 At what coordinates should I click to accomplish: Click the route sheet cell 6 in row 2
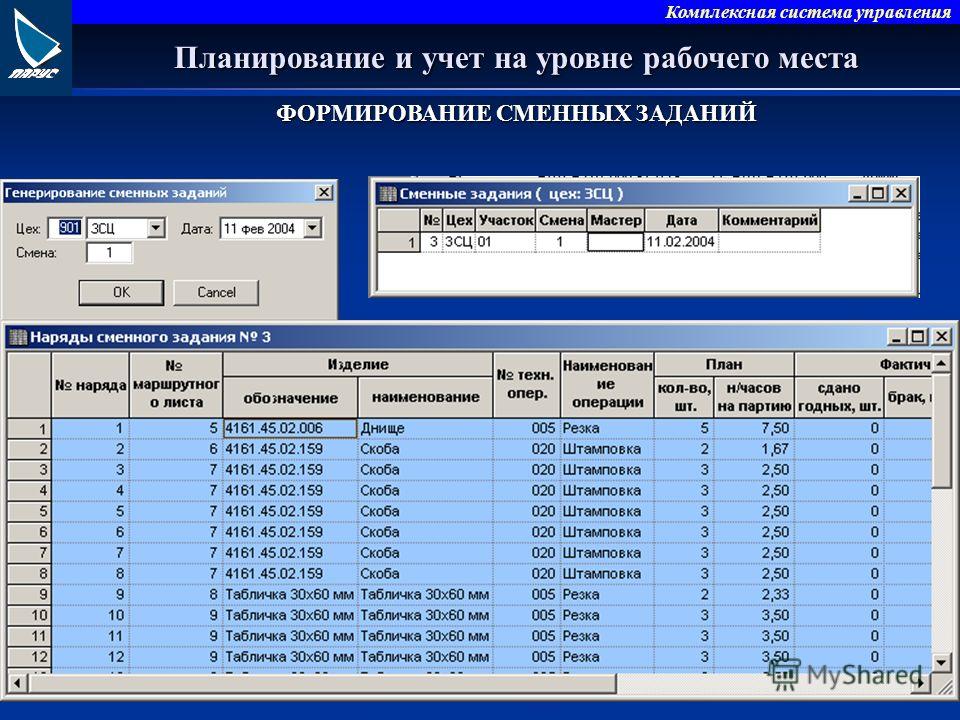pyautogui.click(x=176, y=449)
